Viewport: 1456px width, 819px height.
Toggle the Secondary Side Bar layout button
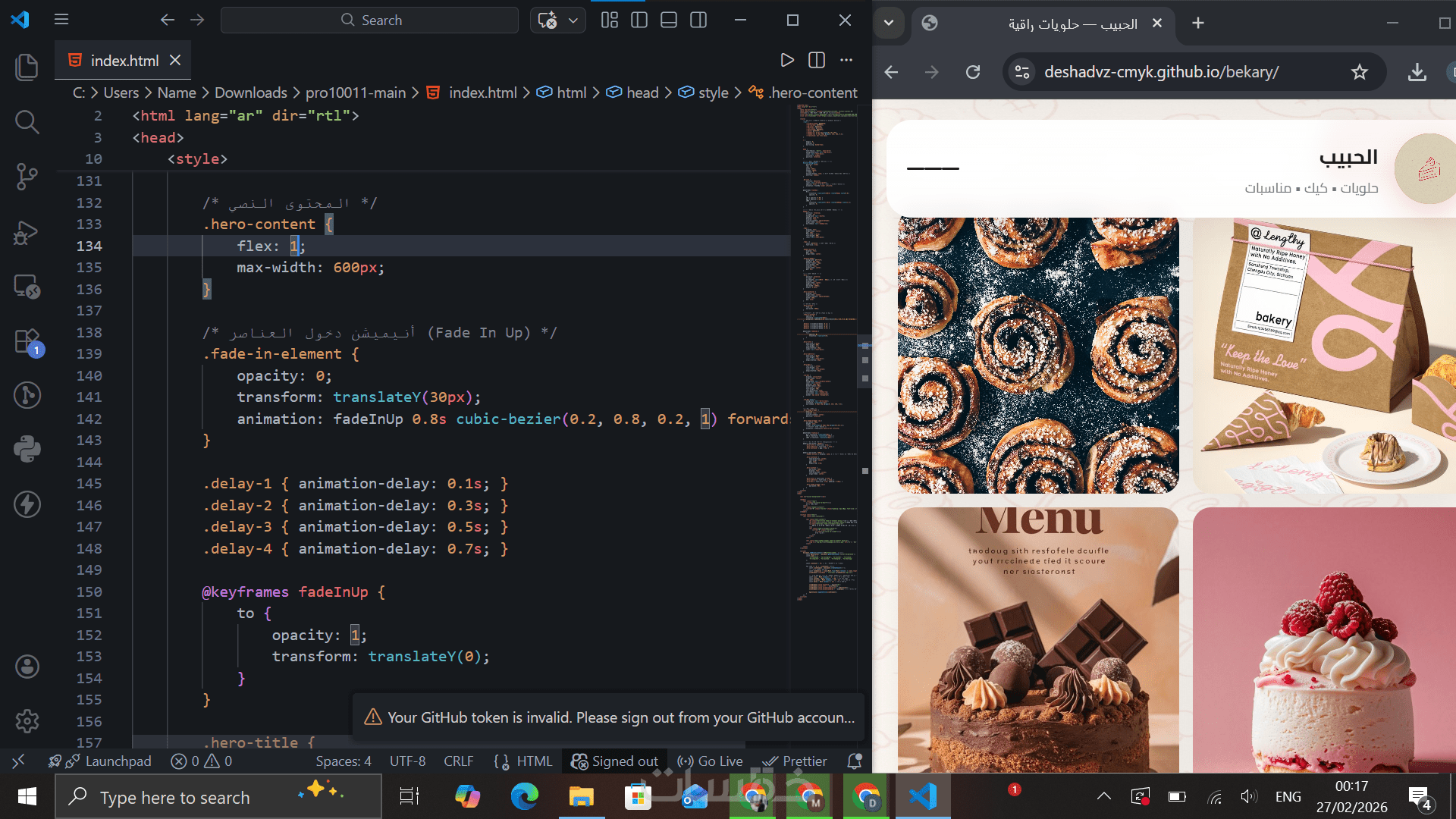[x=698, y=20]
